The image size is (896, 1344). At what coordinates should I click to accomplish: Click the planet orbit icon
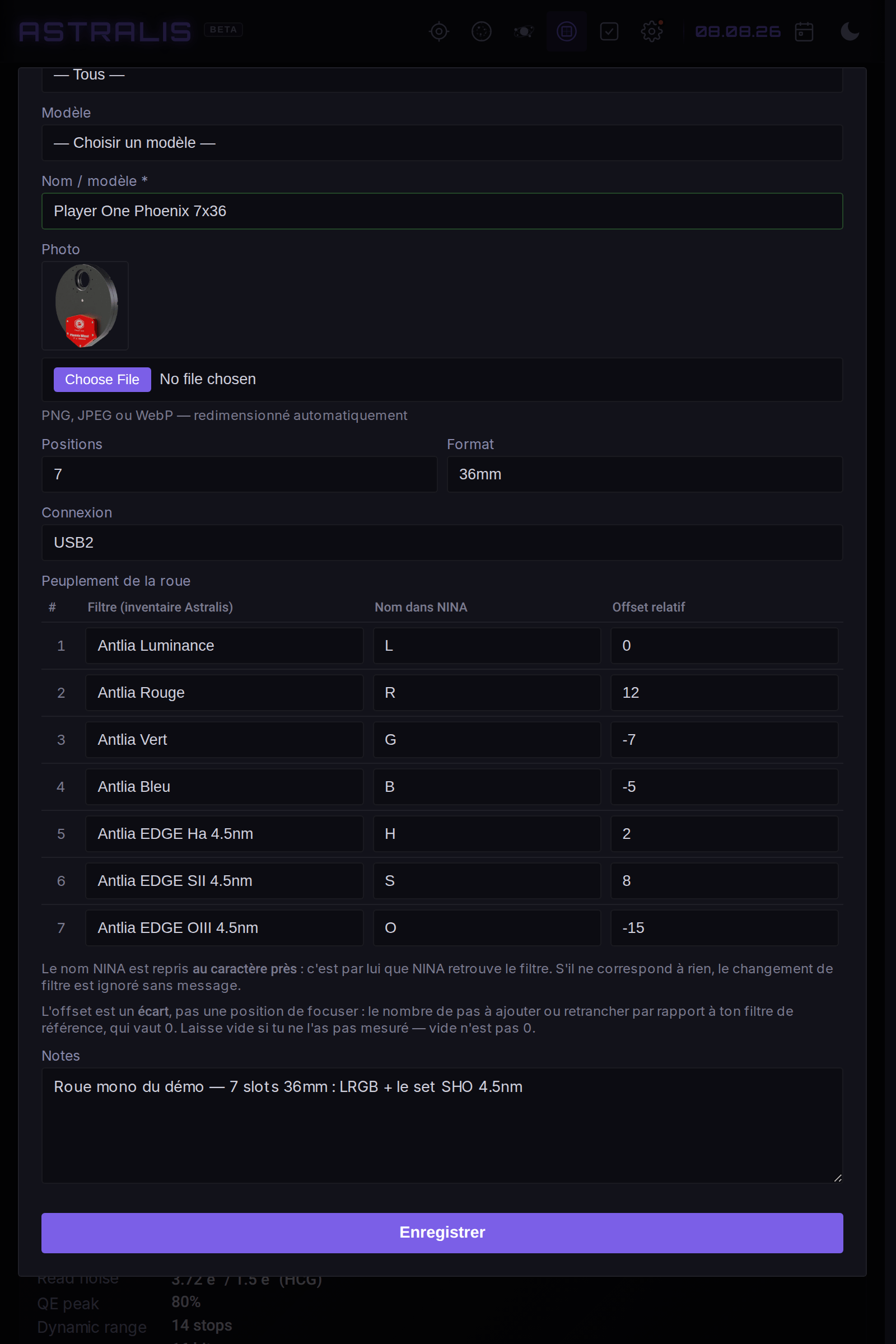click(524, 31)
